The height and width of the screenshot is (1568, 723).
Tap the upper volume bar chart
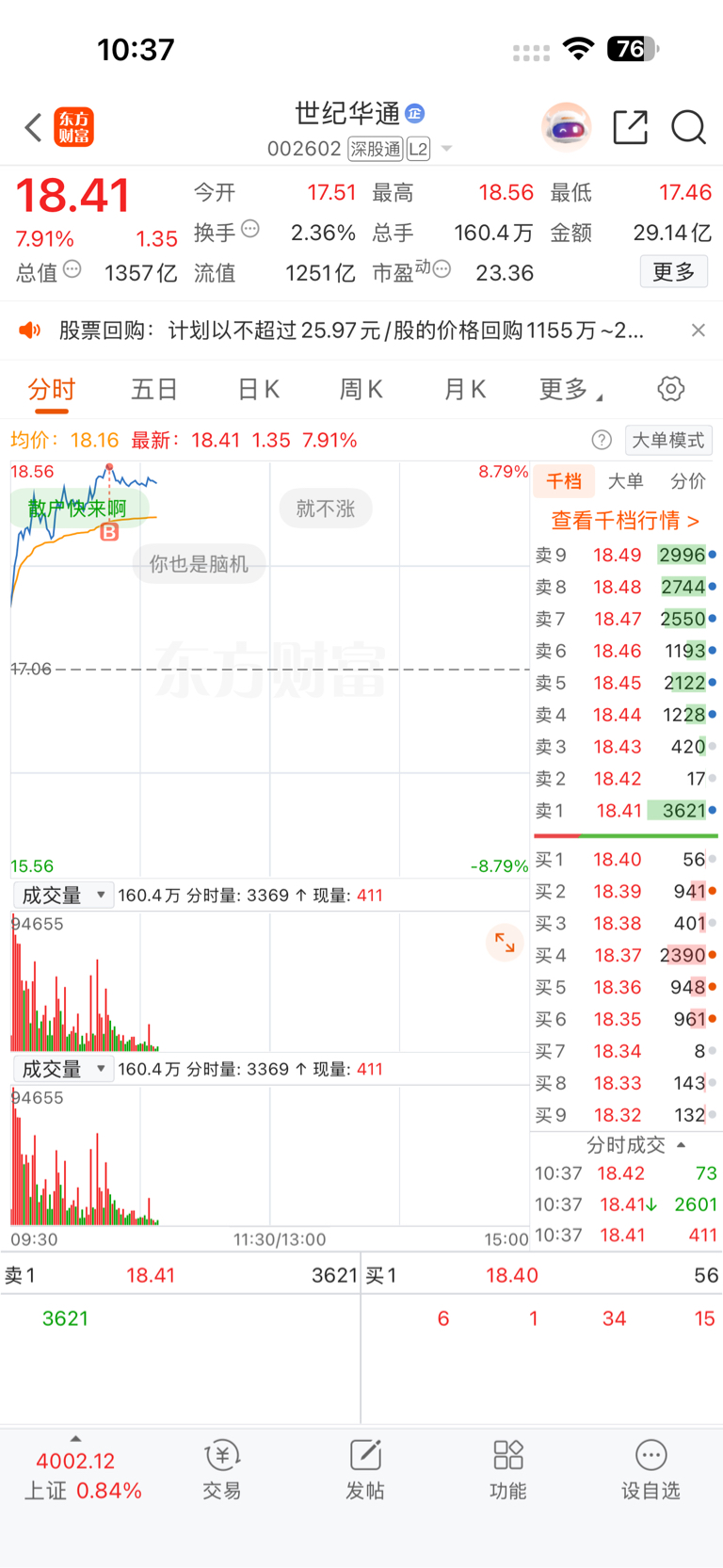(x=270, y=981)
